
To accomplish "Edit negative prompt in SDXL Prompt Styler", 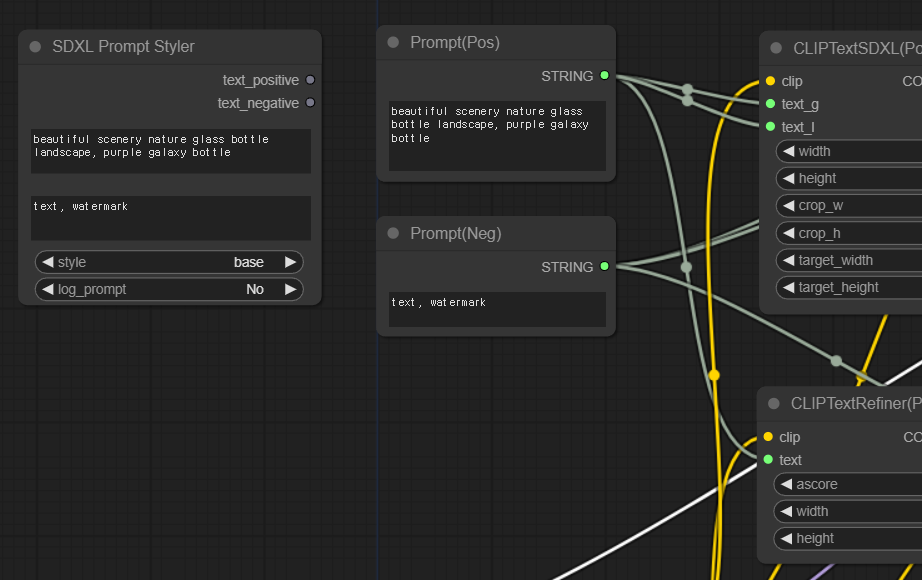I will (171, 218).
